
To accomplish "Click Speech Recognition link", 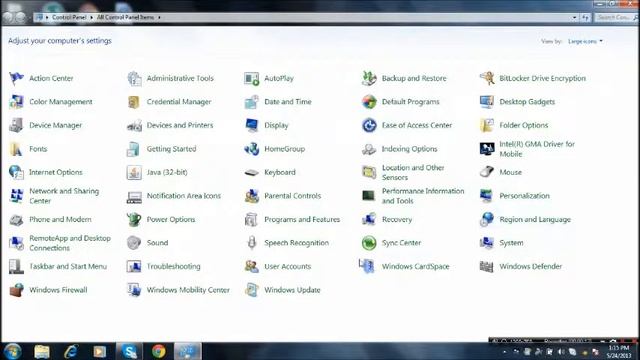I will 296,243.
